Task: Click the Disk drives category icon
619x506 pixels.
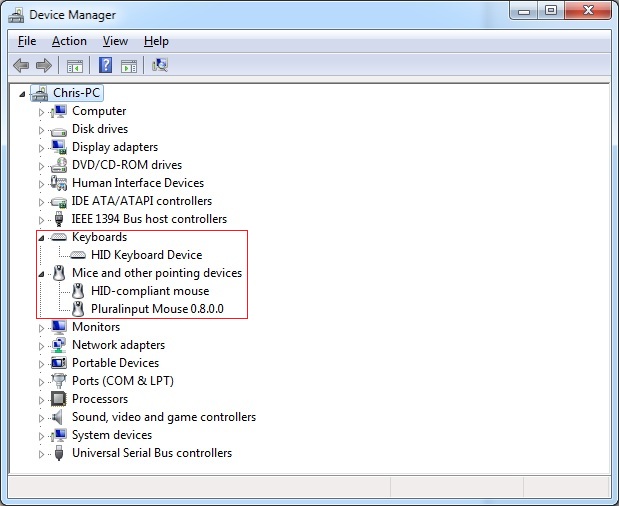Action: [x=59, y=130]
